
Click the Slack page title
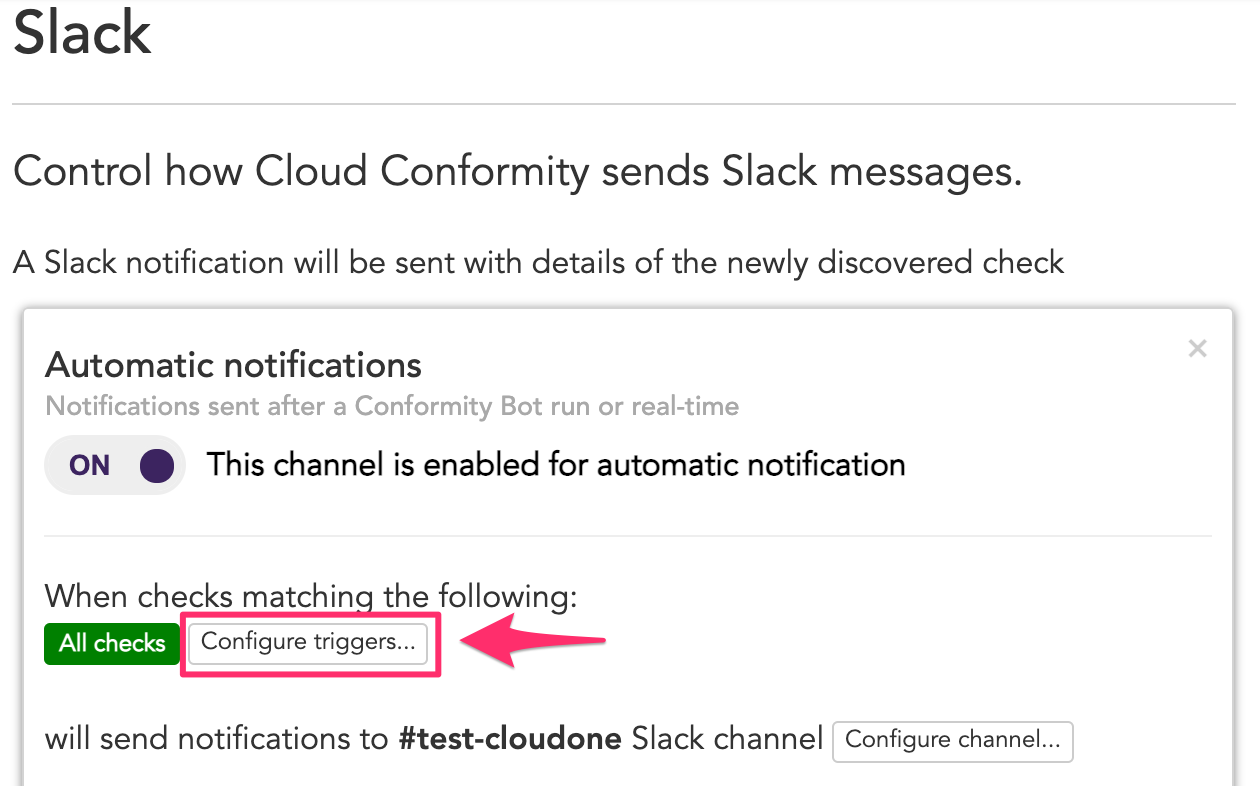point(82,33)
